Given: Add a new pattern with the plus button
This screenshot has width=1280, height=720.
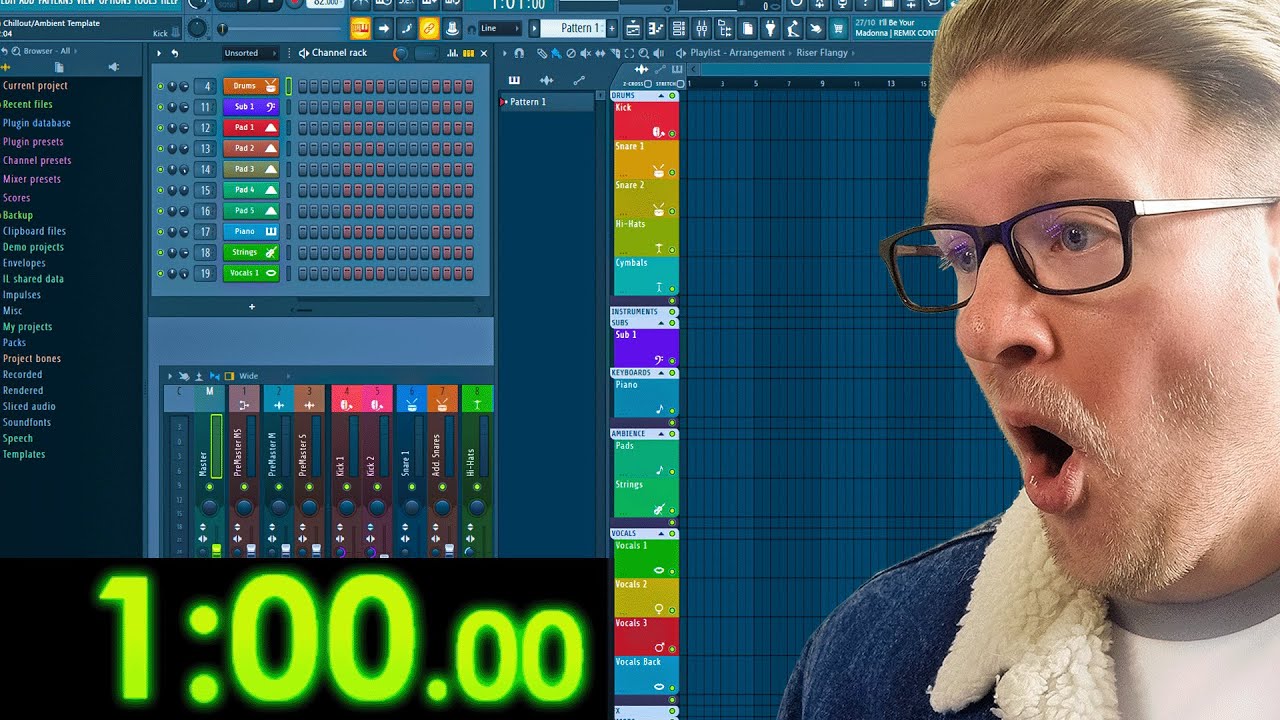Looking at the screenshot, I should coord(610,28).
